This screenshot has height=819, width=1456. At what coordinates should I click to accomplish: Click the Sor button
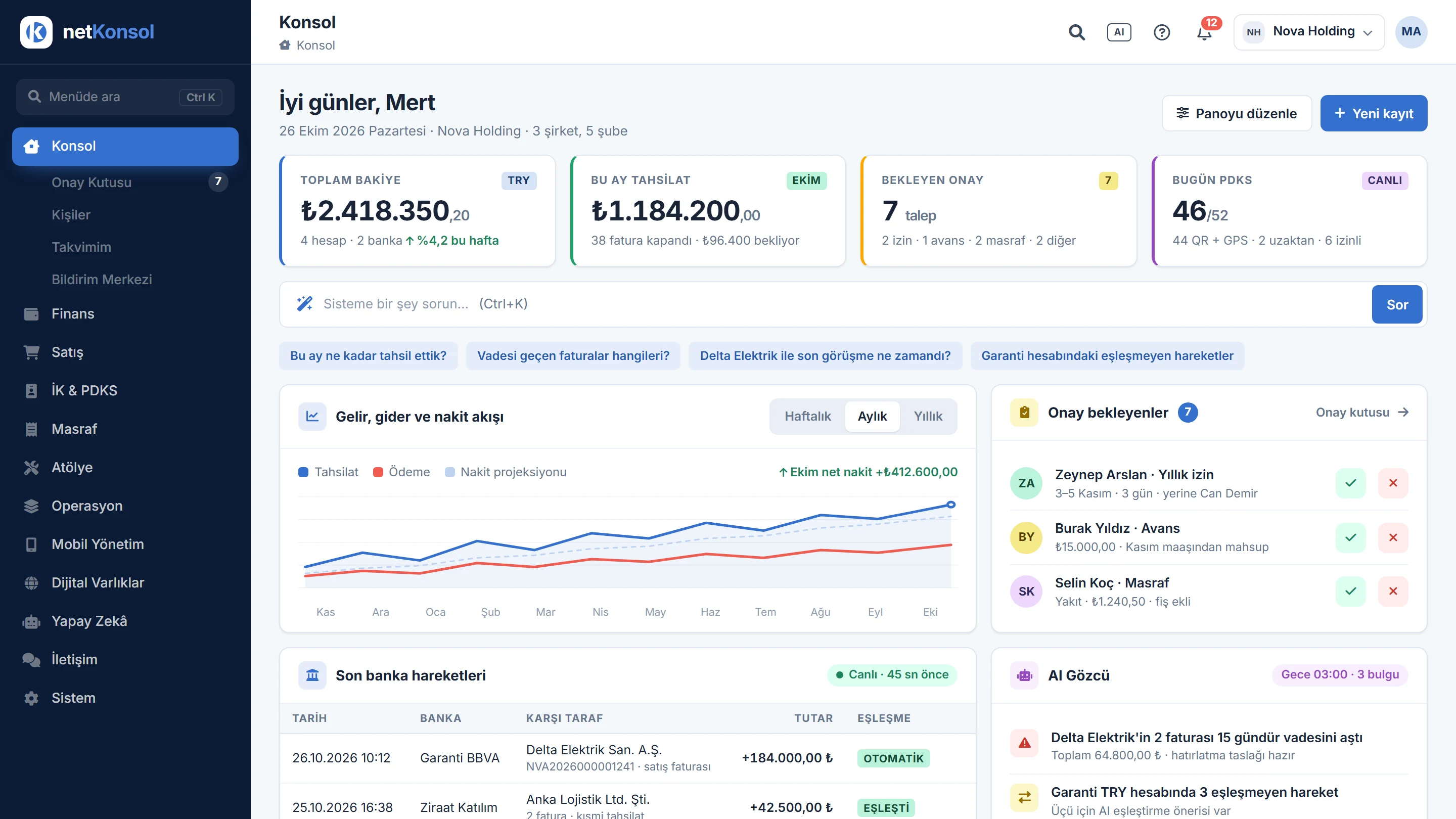(1397, 305)
